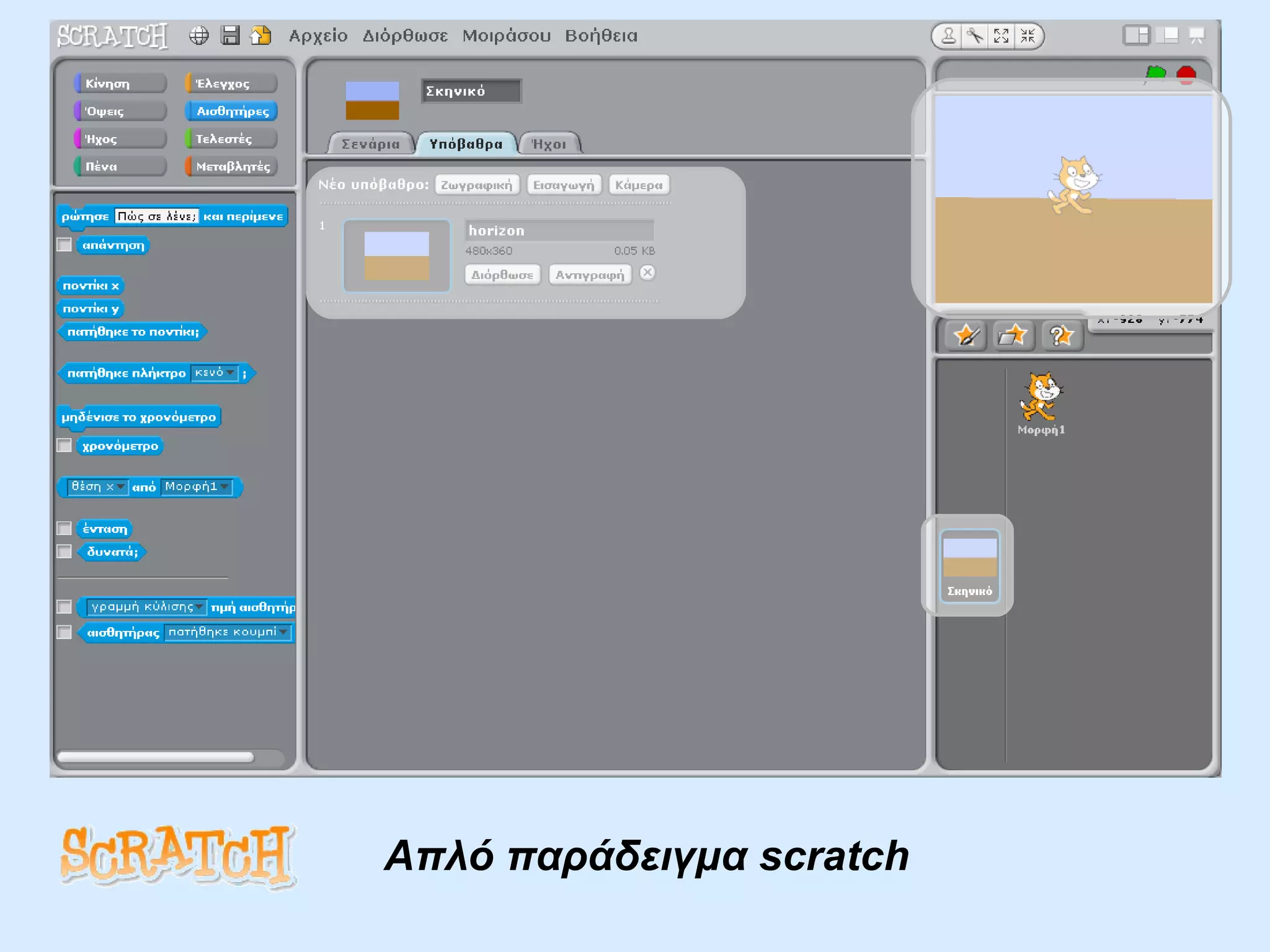Click the horizon background name field
Image resolution: width=1270 pixels, height=952 pixels.
coord(559,230)
